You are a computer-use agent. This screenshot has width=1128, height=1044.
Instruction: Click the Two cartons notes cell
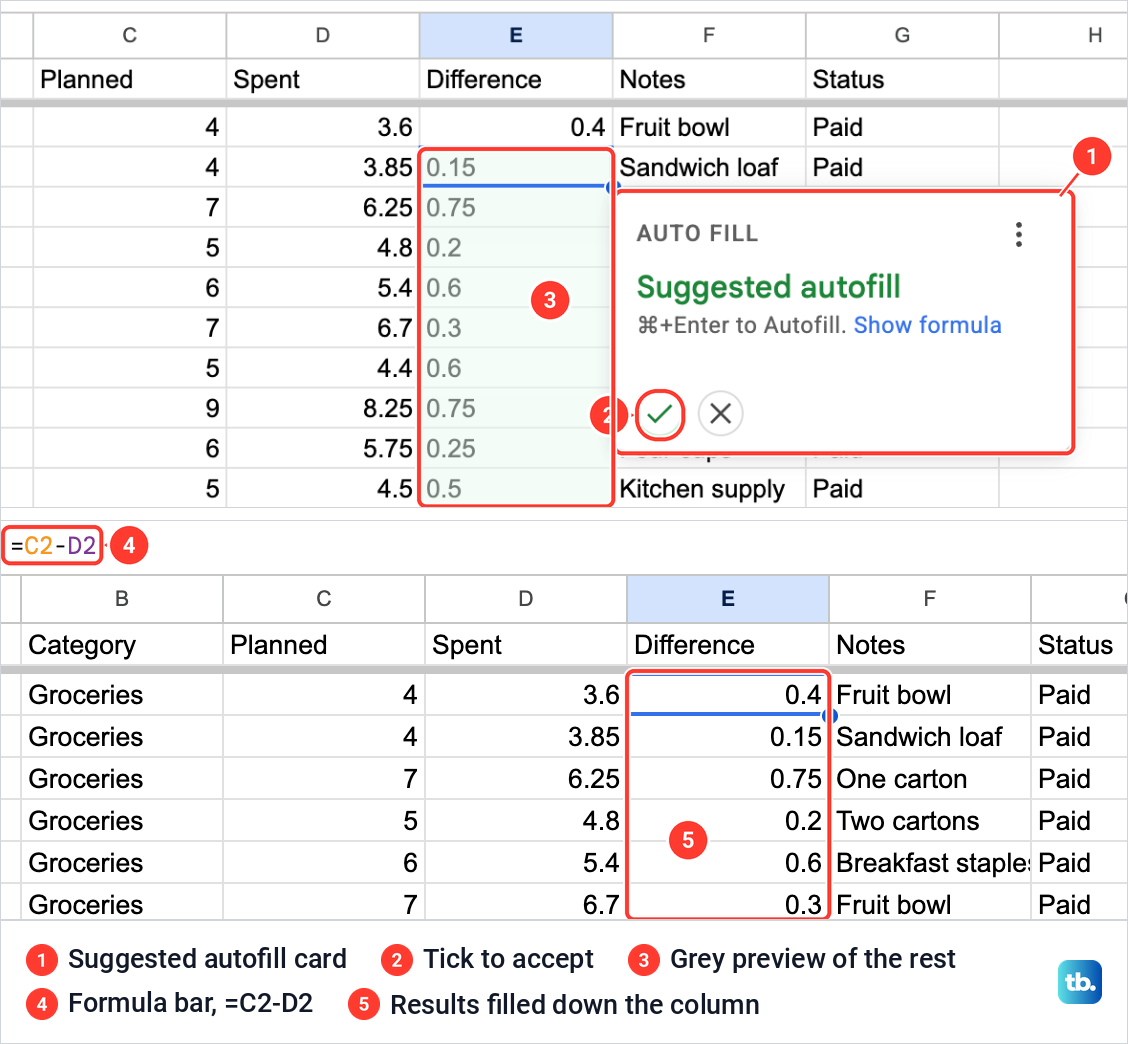coord(929,821)
